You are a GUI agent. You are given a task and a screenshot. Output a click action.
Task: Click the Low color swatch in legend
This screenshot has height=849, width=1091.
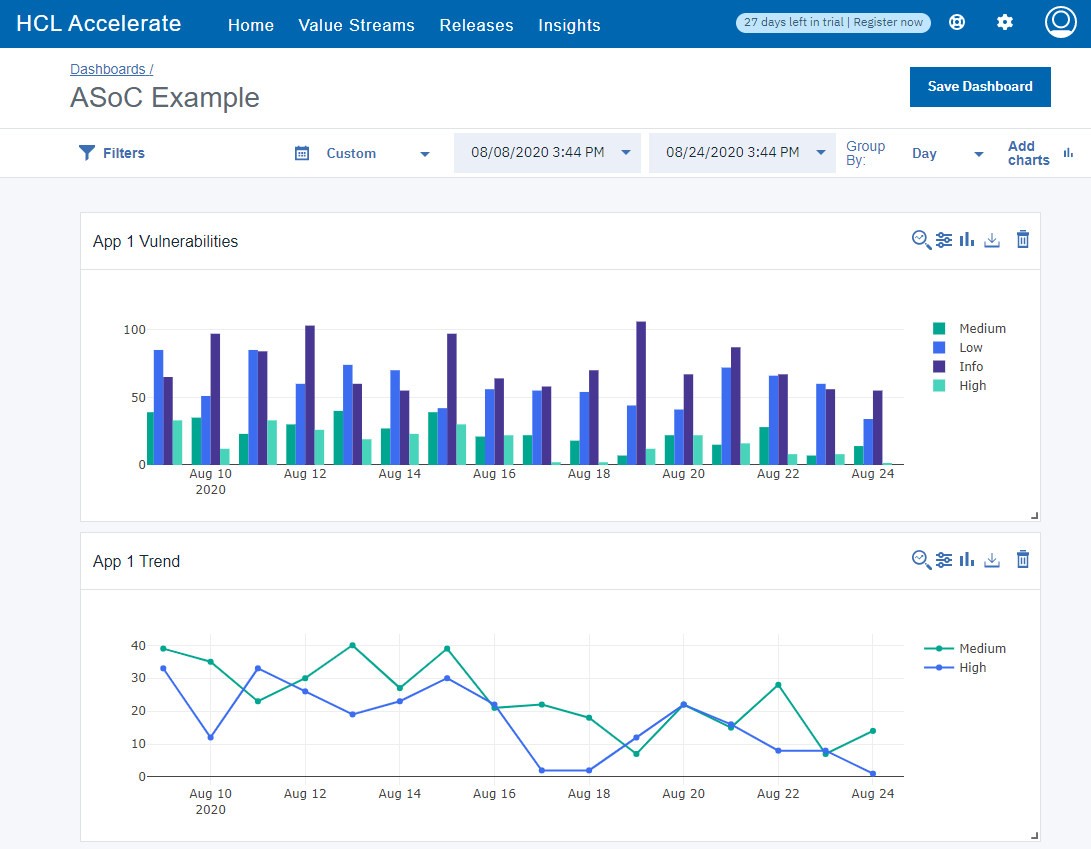939,347
